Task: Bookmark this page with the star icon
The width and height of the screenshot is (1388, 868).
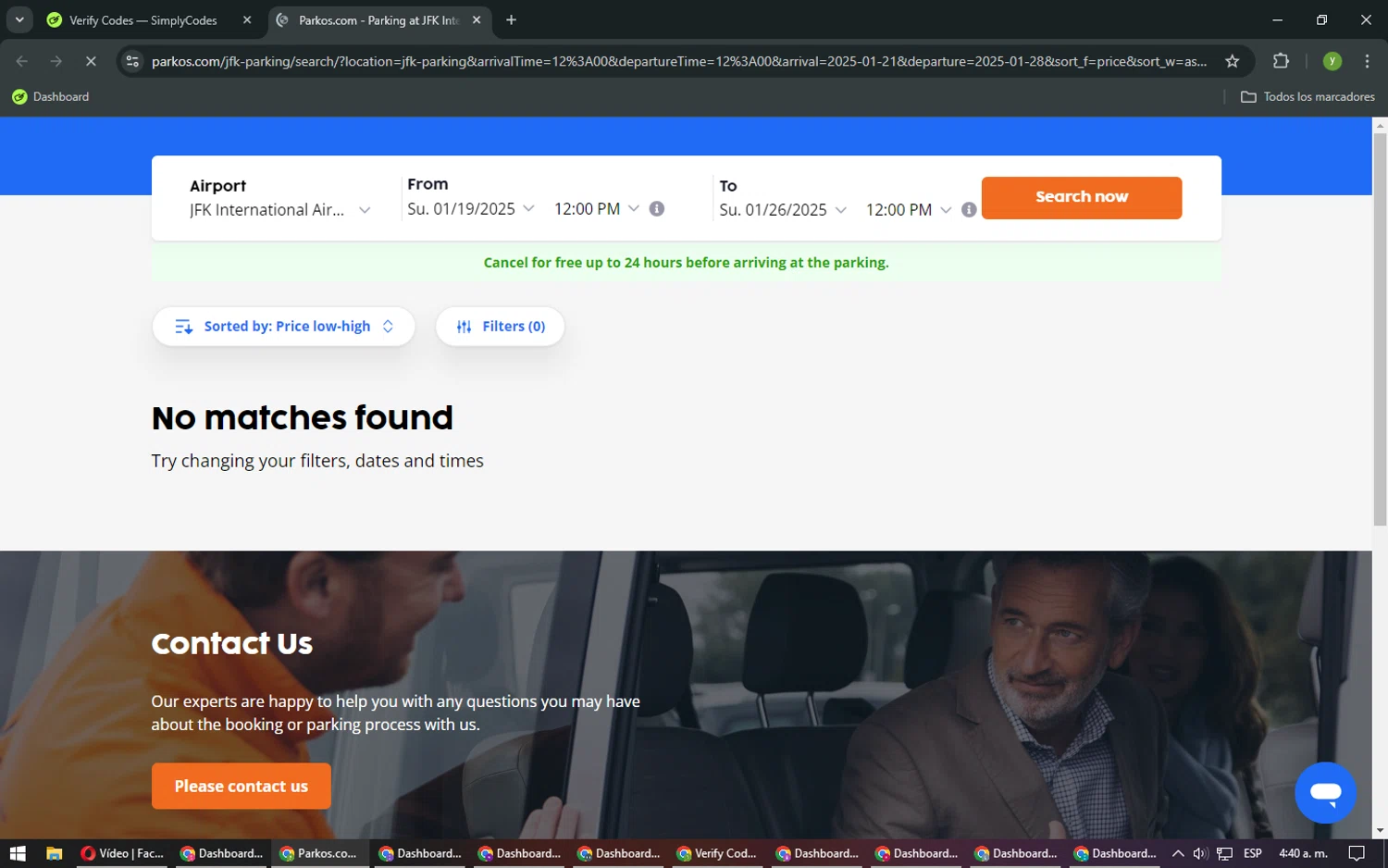Action: coord(1232,61)
